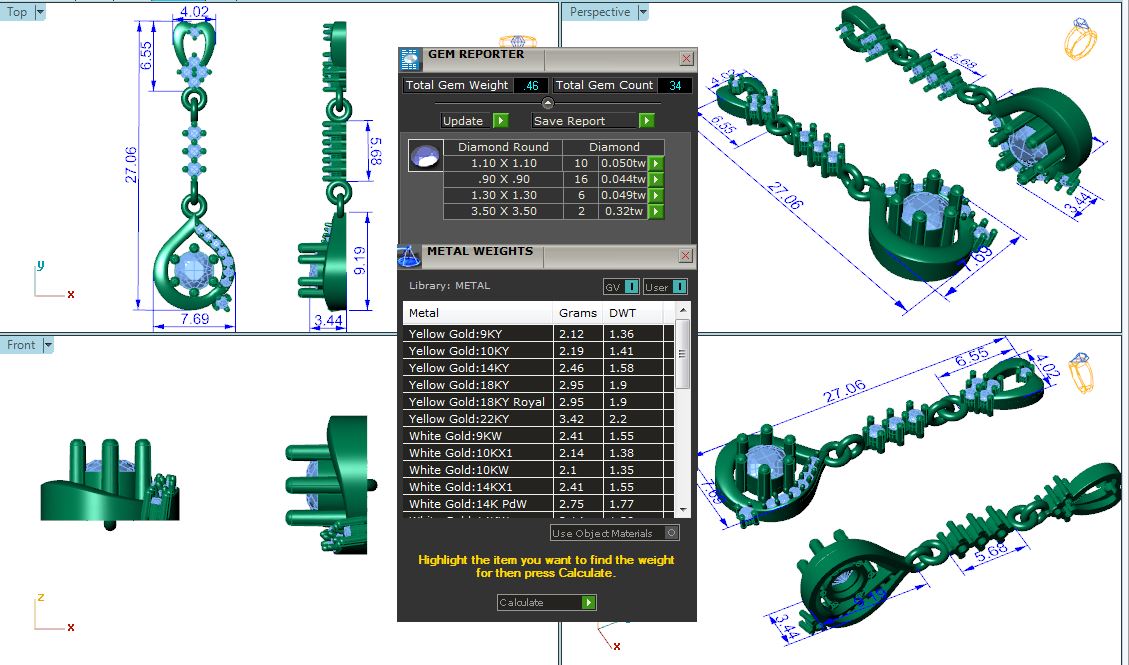The height and width of the screenshot is (665, 1129).
Task: Enable Use Object Materials option
Action: tap(671, 533)
